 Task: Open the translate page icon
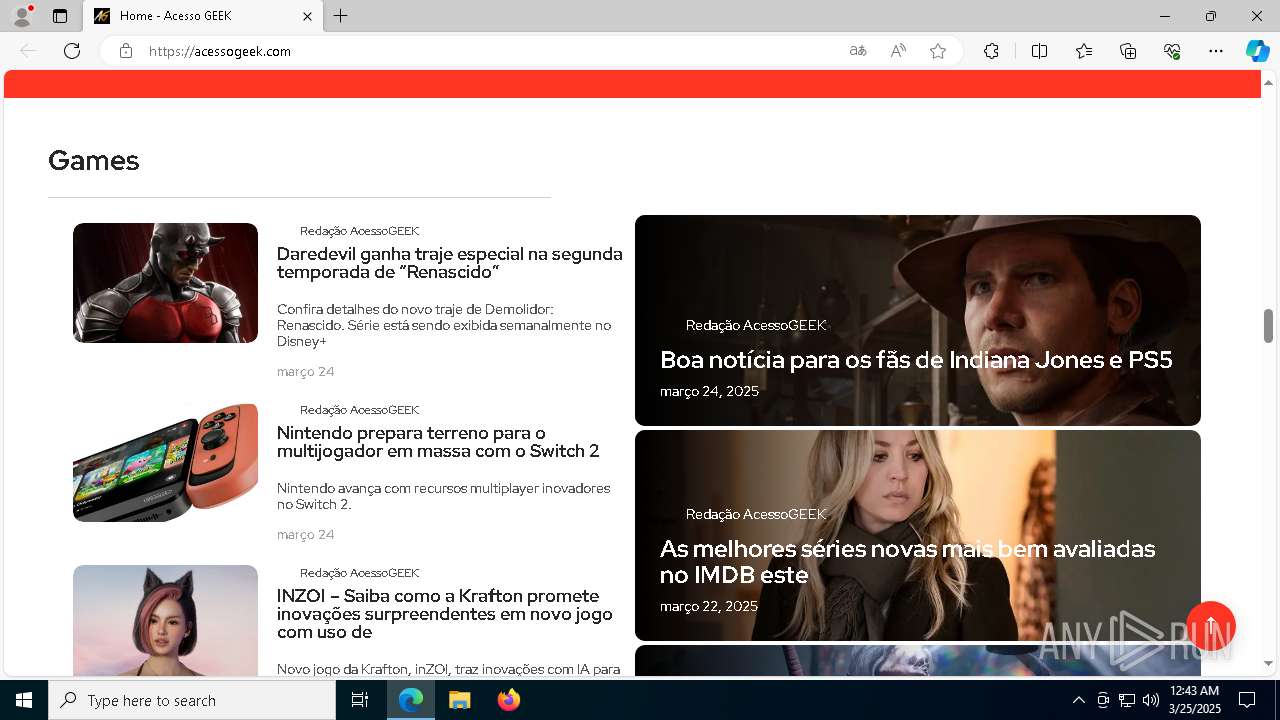858,51
